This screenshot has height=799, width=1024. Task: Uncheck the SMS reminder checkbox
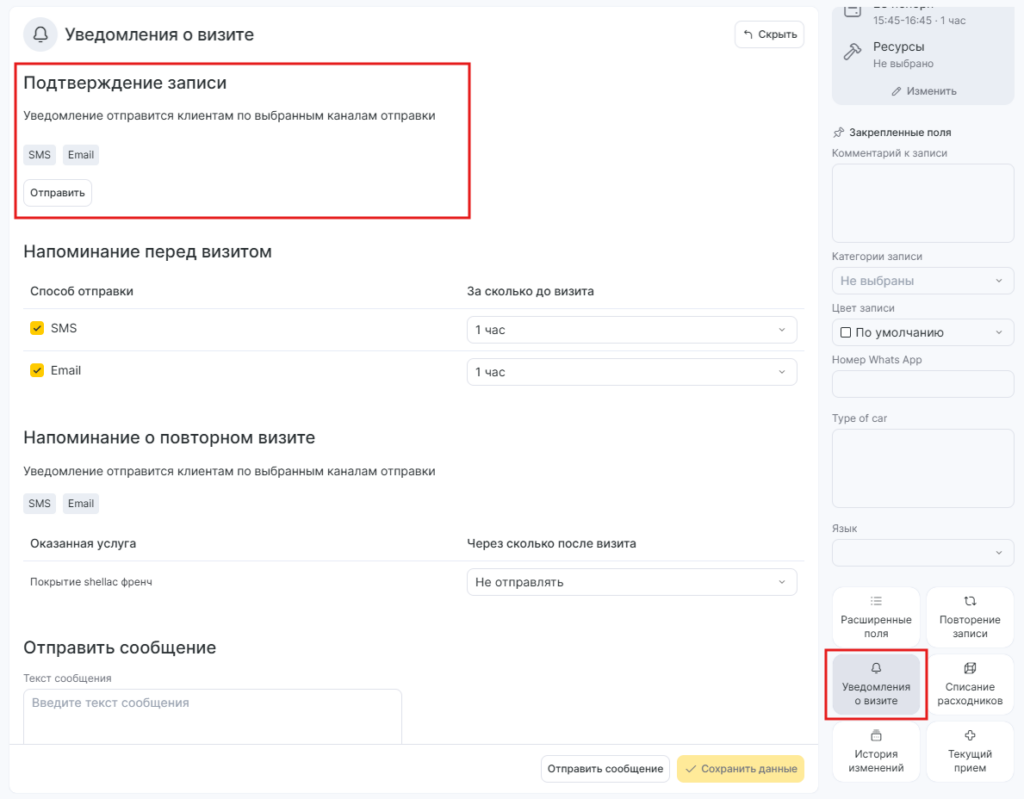[37, 328]
